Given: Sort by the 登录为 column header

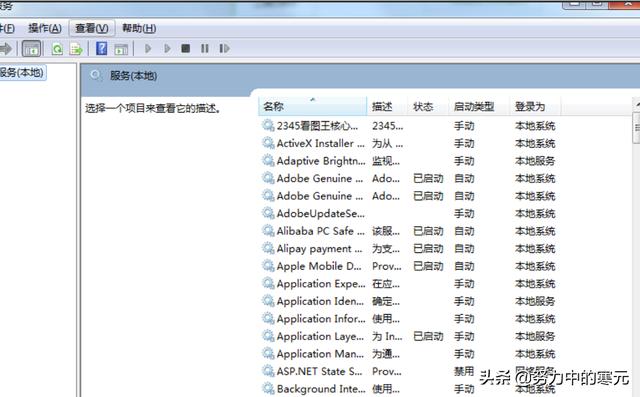Looking at the screenshot, I should pyautogui.click(x=535, y=106).
